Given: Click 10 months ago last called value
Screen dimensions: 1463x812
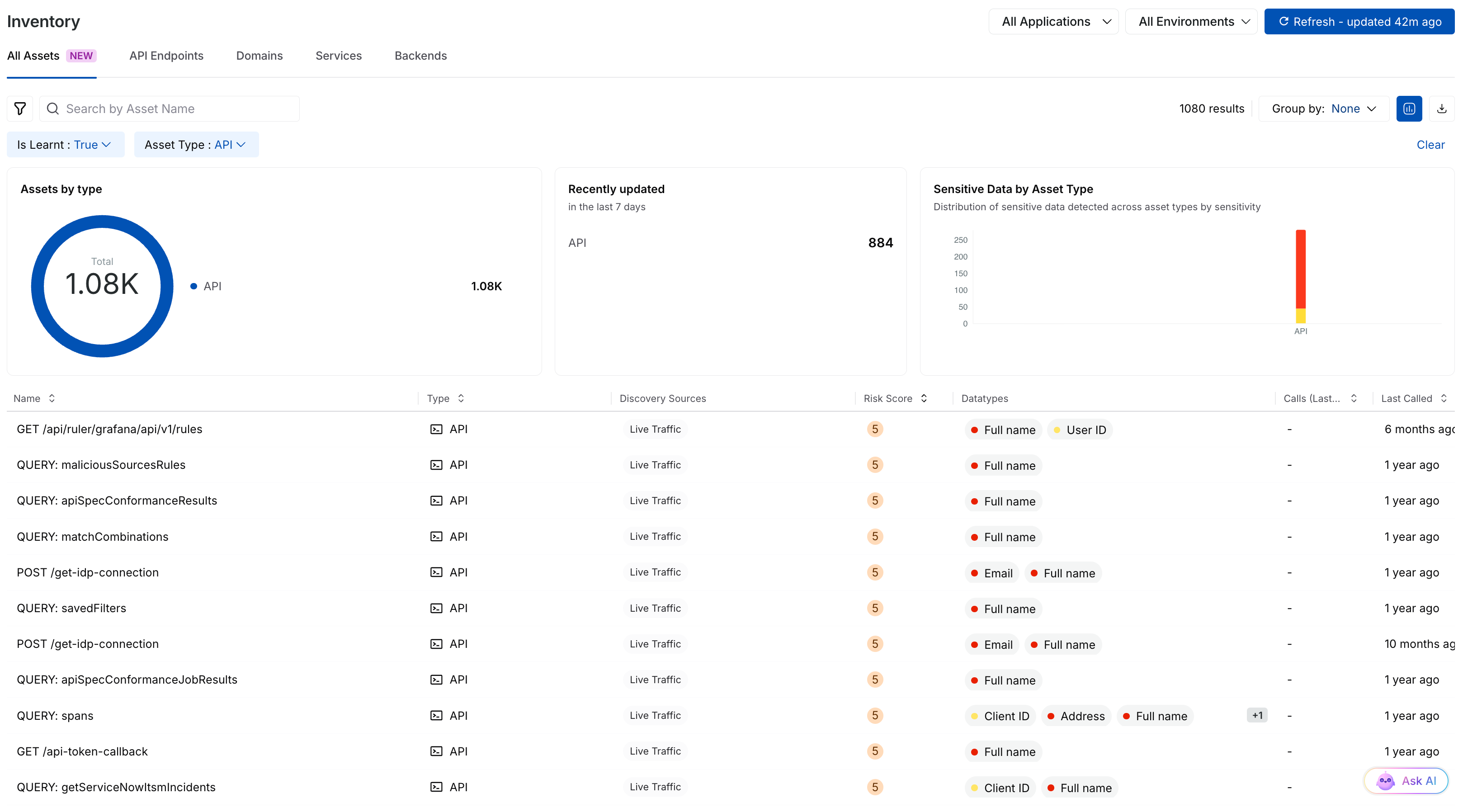Looking at the screenshot, I should click(1419, 644).
